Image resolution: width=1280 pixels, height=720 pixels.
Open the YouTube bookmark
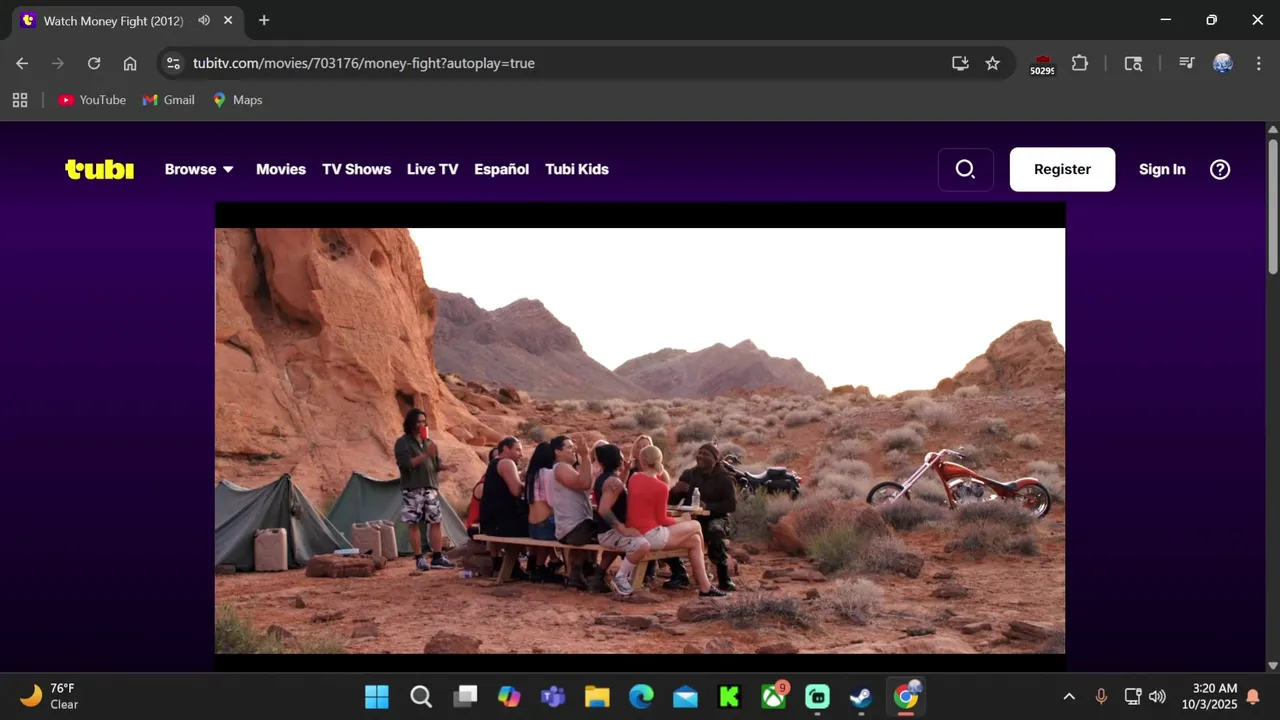click(x=92, y=100)
